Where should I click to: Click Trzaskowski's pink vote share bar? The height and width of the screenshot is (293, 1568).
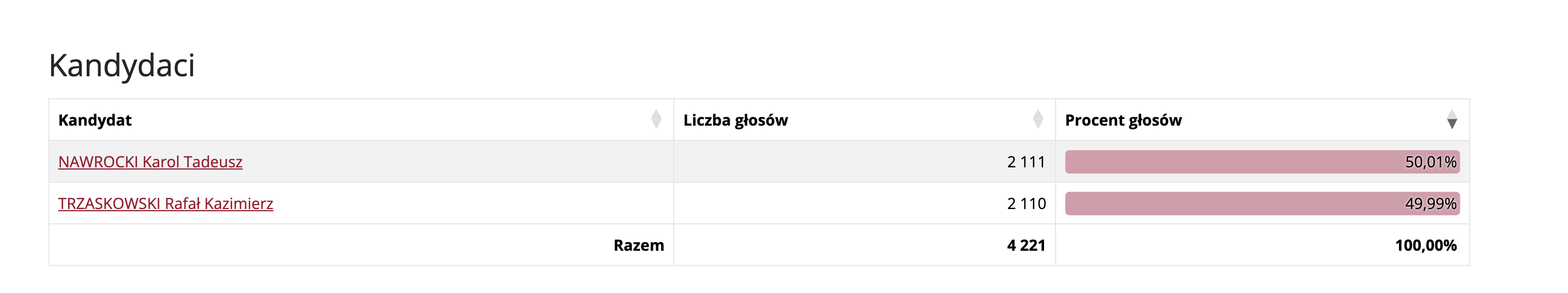(1217, 204)
